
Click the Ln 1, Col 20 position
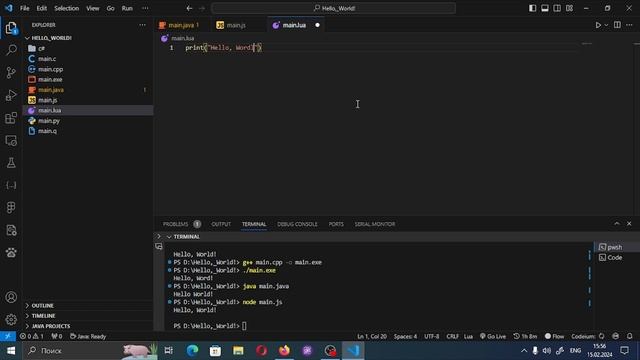372,336
